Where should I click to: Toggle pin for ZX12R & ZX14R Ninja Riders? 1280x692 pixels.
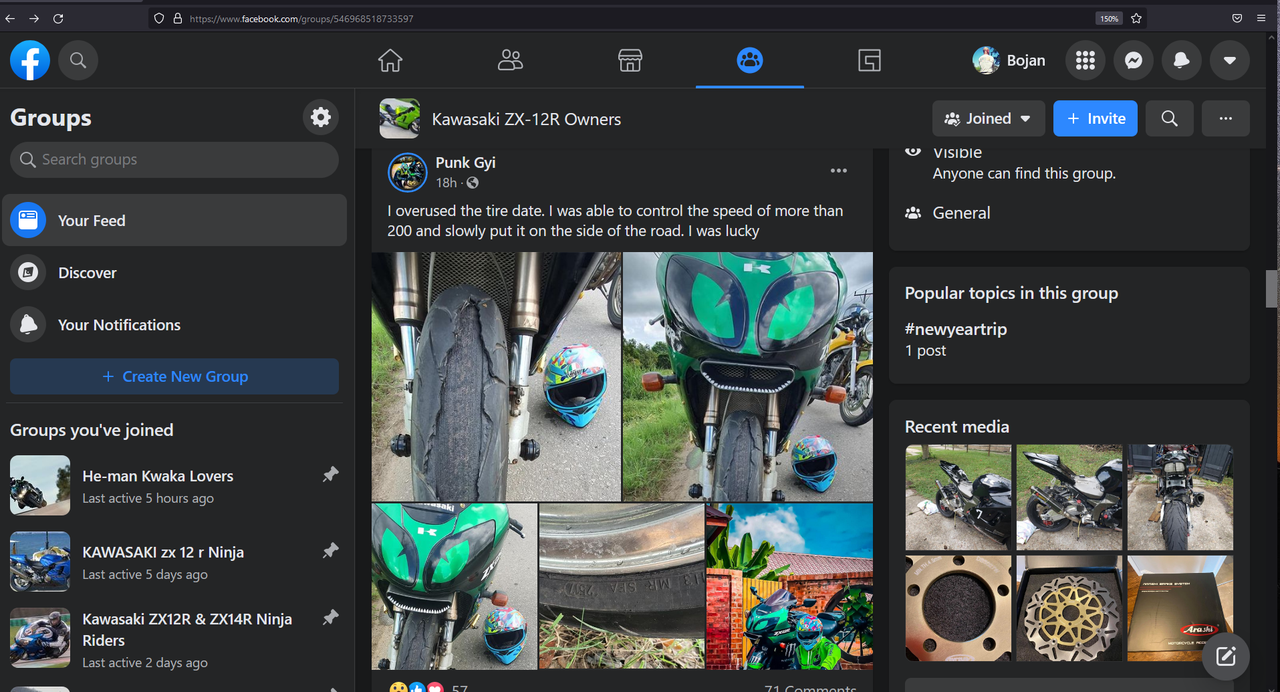pos(330,619)
